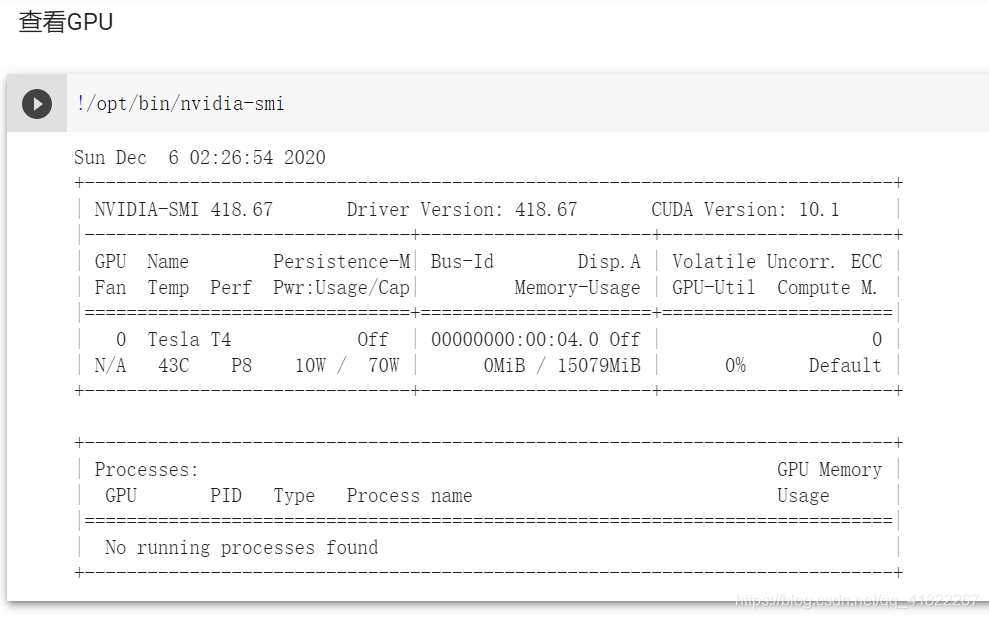Click the Persistence-M column header

(341, 262)
